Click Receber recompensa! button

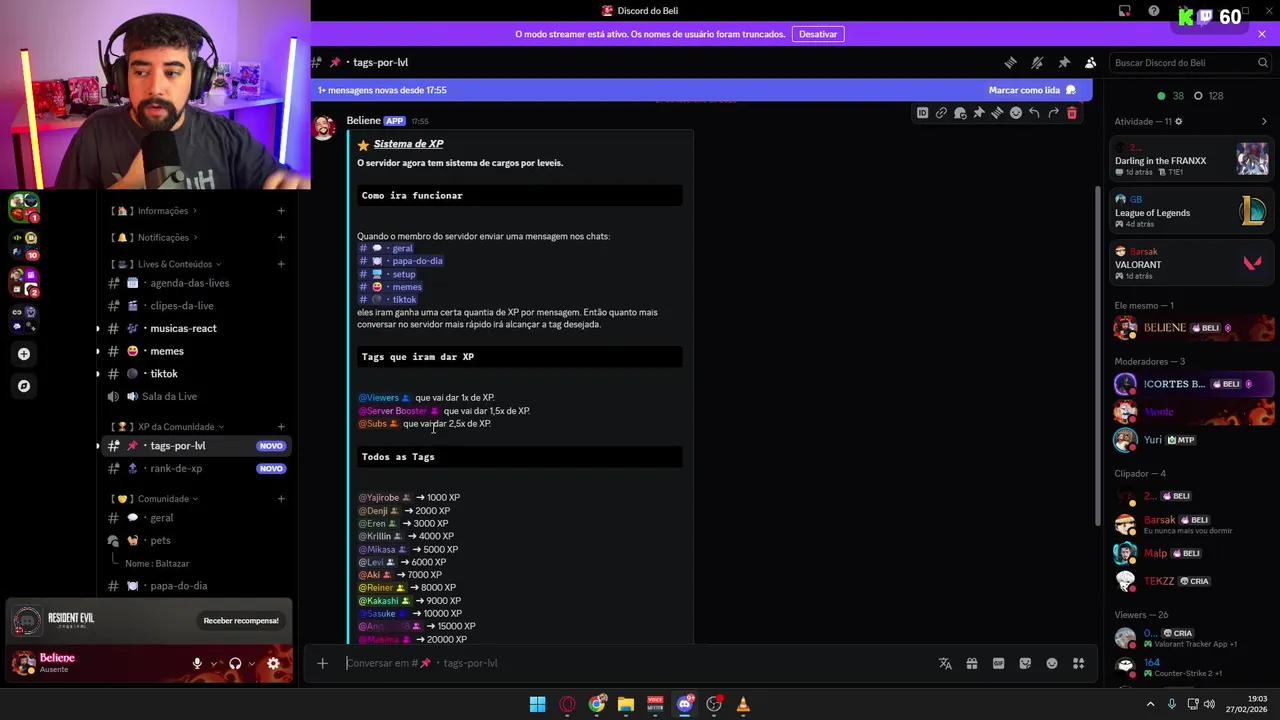(241, 621)
